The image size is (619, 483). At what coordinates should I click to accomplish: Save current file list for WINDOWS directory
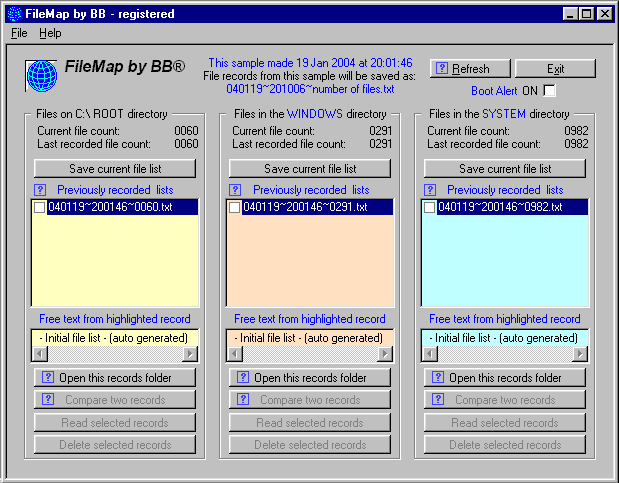(309, 169)
